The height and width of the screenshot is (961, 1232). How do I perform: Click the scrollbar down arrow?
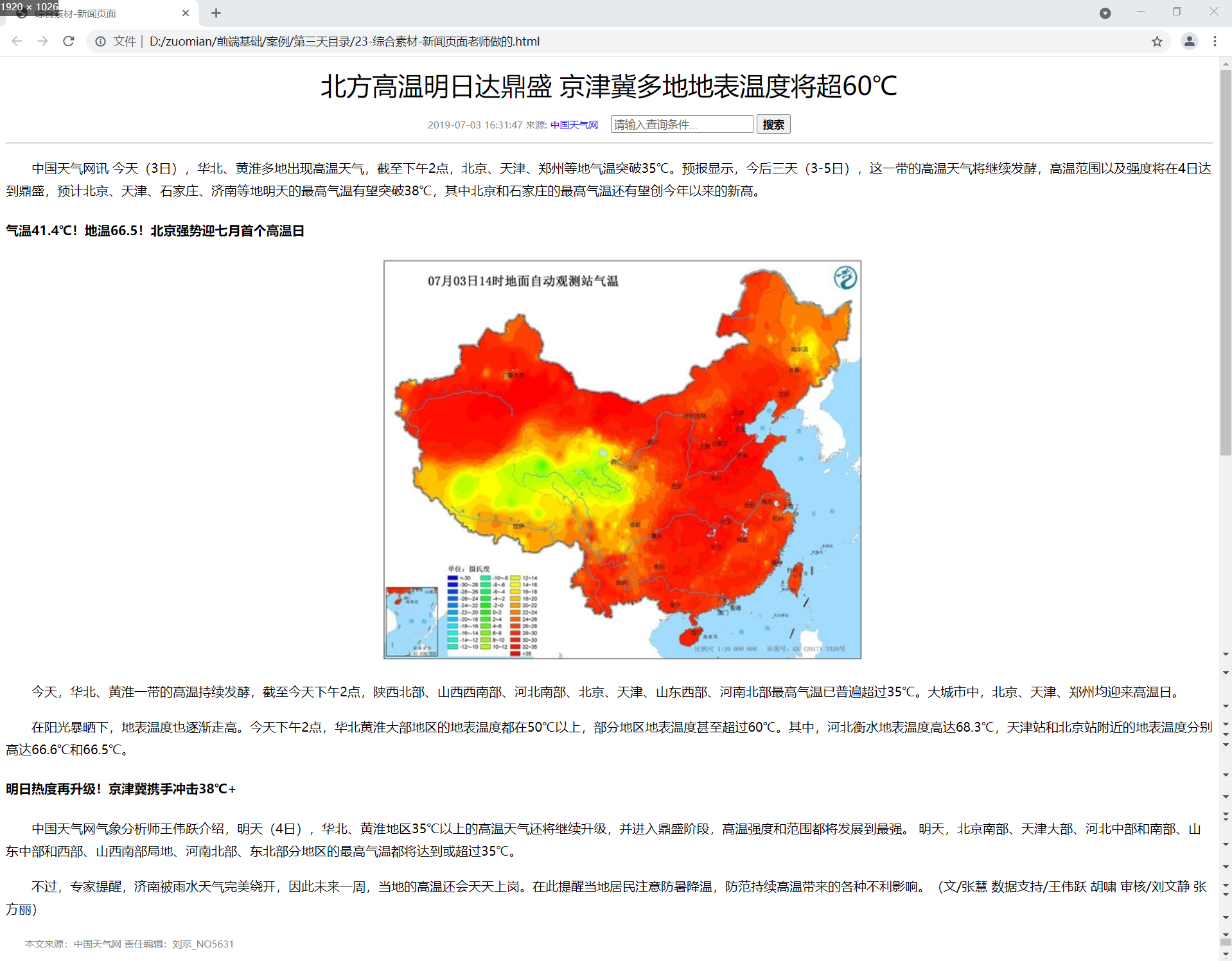pos(1226,955)
